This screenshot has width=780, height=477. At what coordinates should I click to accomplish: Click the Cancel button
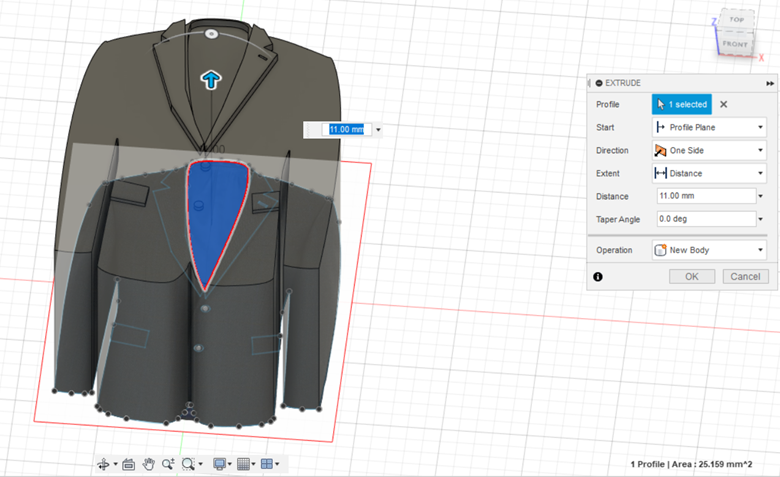pos(745,277)
